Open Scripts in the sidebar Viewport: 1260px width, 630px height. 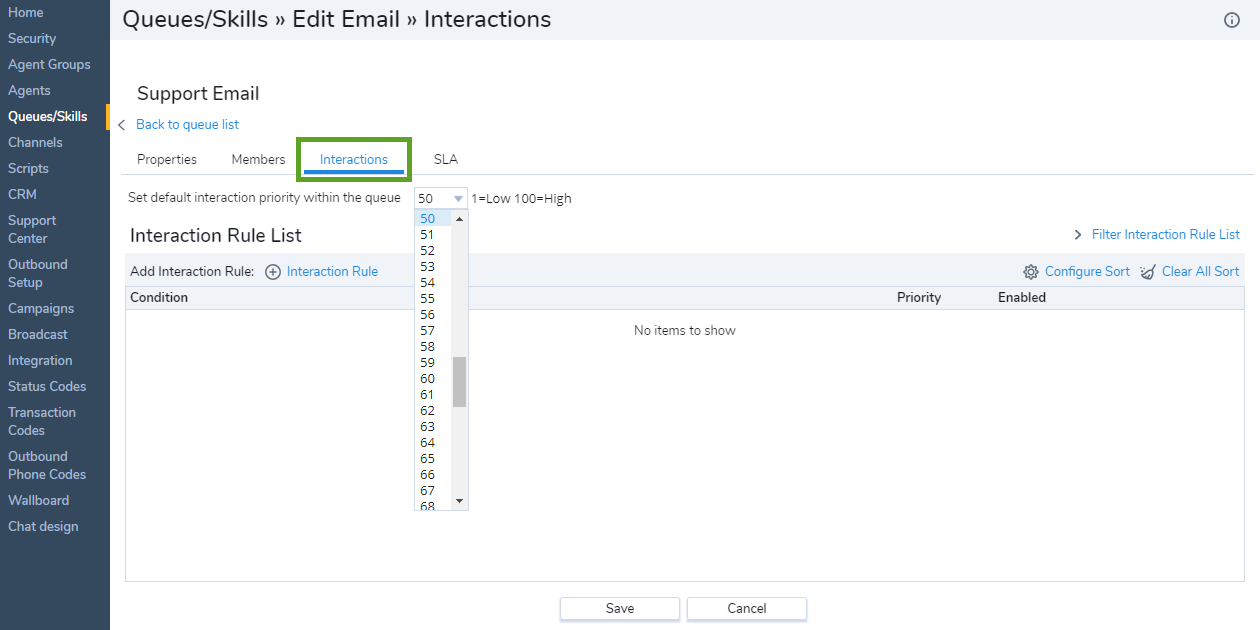pyautogui.click(x=28, y=168)
